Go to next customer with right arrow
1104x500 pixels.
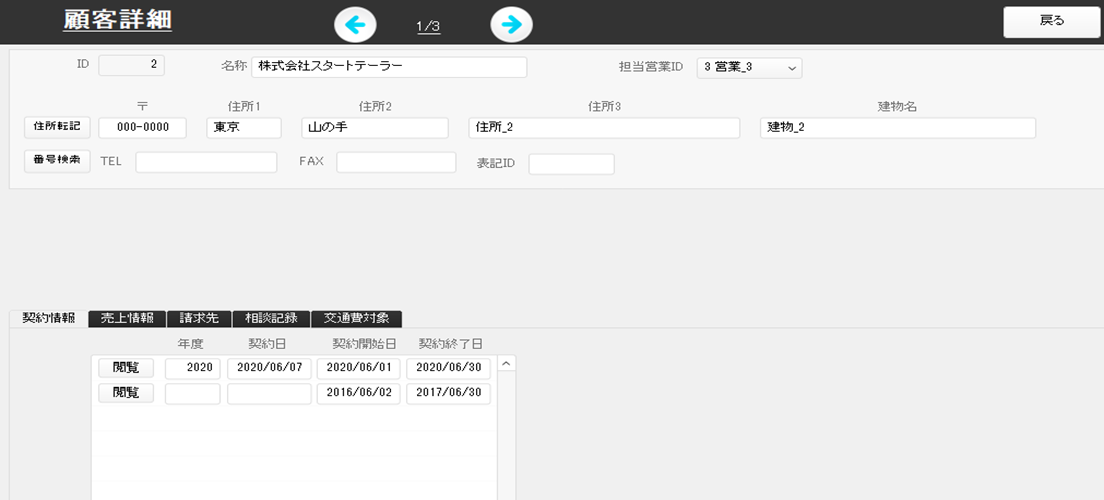pyautogui.click(x=511, y=25)
